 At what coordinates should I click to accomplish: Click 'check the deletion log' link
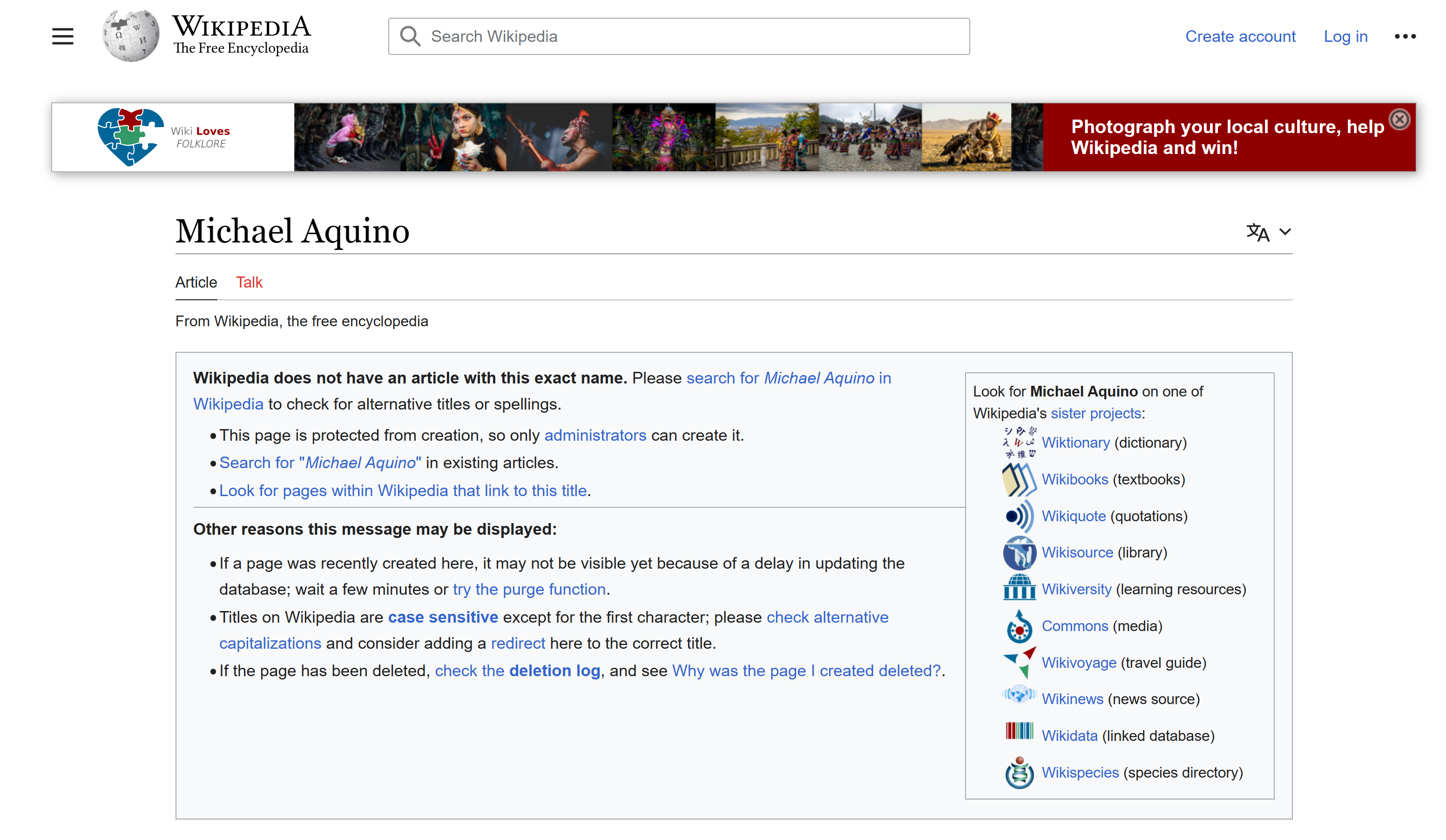(517, 671)
